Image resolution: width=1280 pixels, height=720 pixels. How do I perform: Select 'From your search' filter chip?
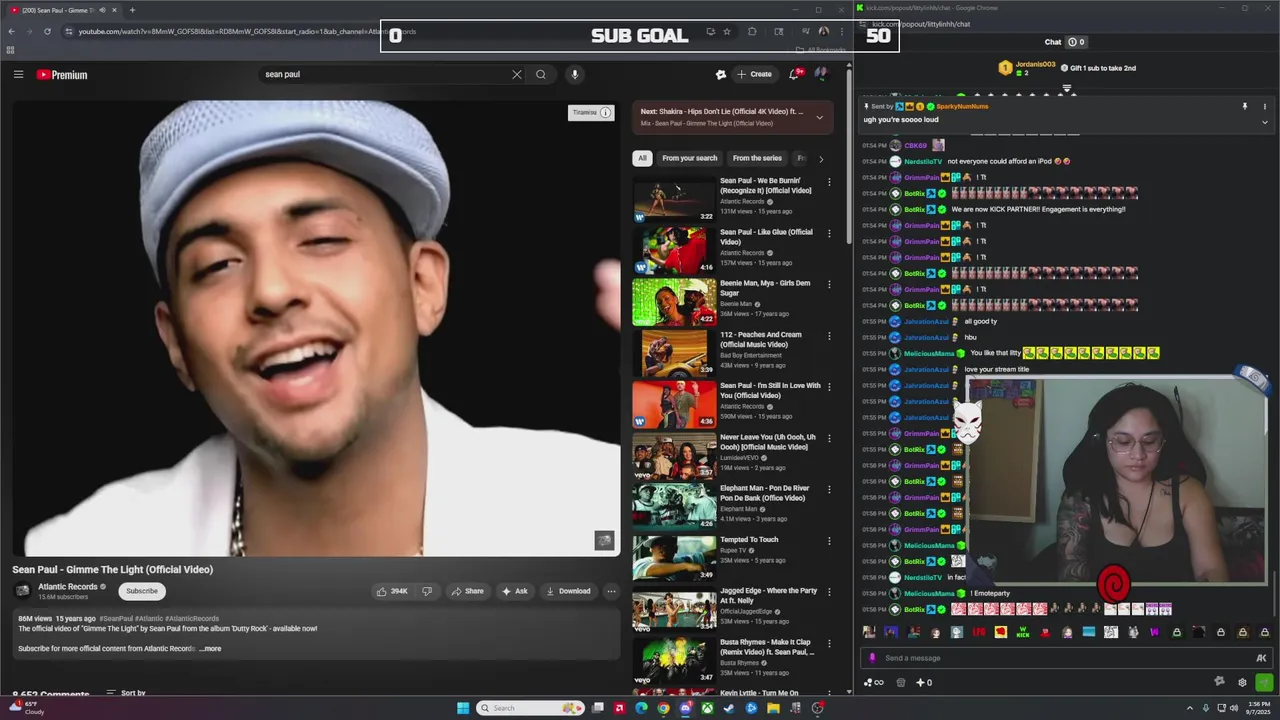tap(689, 158)
